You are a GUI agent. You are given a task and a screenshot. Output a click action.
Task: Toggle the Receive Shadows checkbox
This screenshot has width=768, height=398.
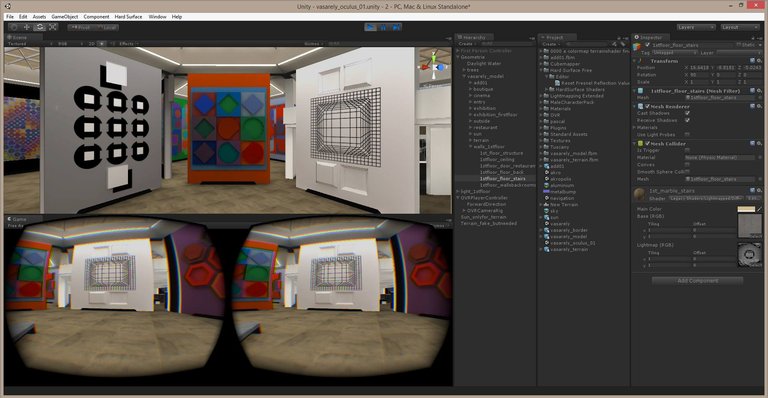(x=687, y=120)
